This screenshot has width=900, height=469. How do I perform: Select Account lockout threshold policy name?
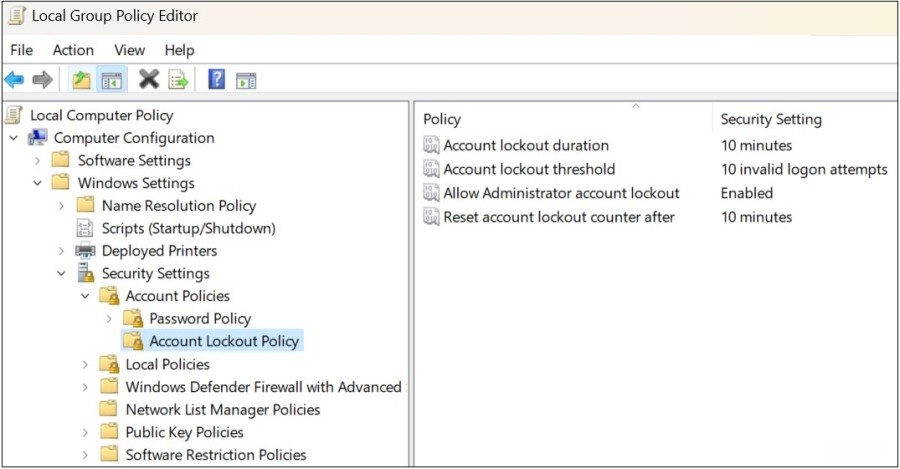529,169
